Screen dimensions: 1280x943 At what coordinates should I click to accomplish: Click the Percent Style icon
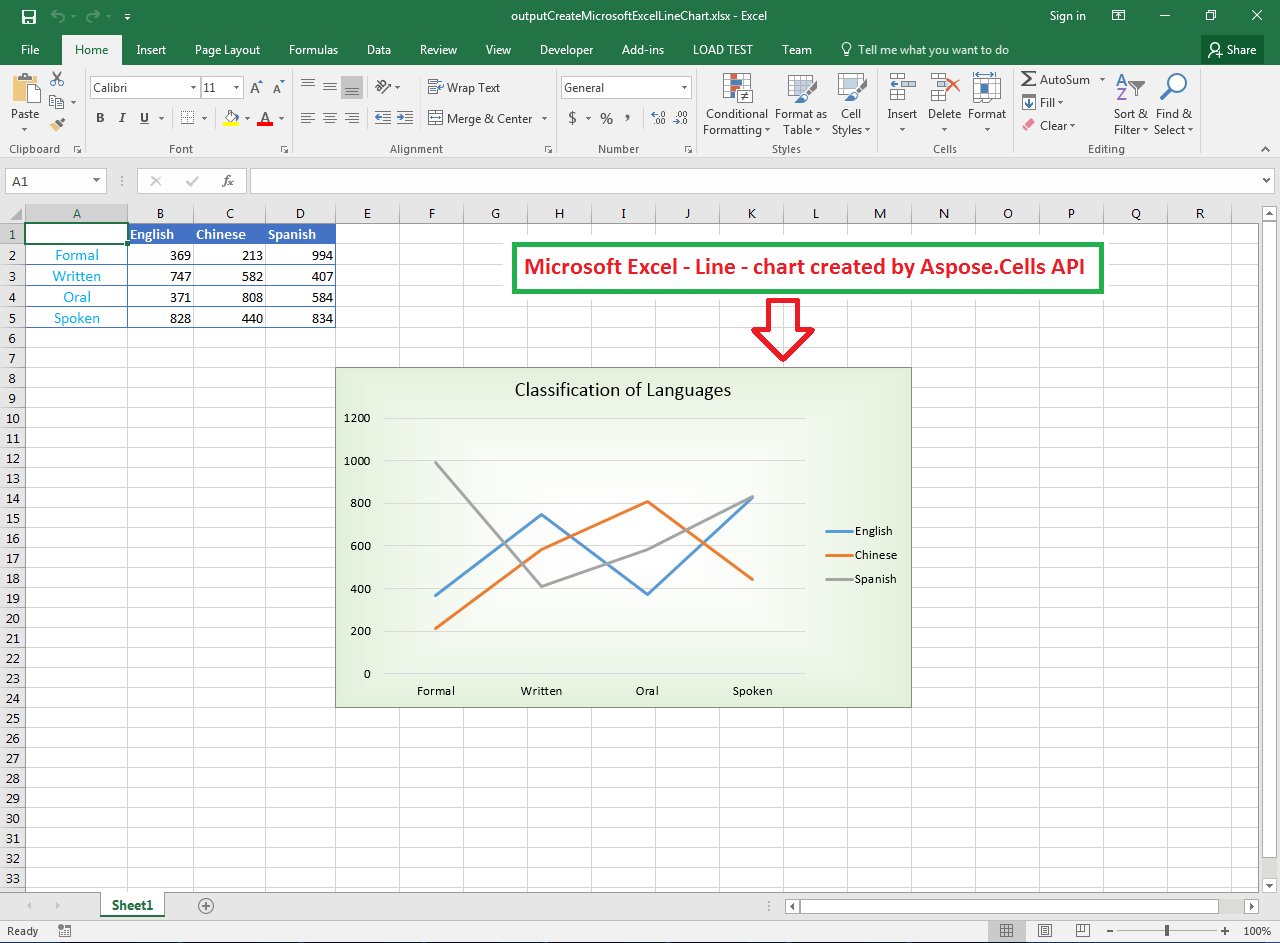coord(606,118)
